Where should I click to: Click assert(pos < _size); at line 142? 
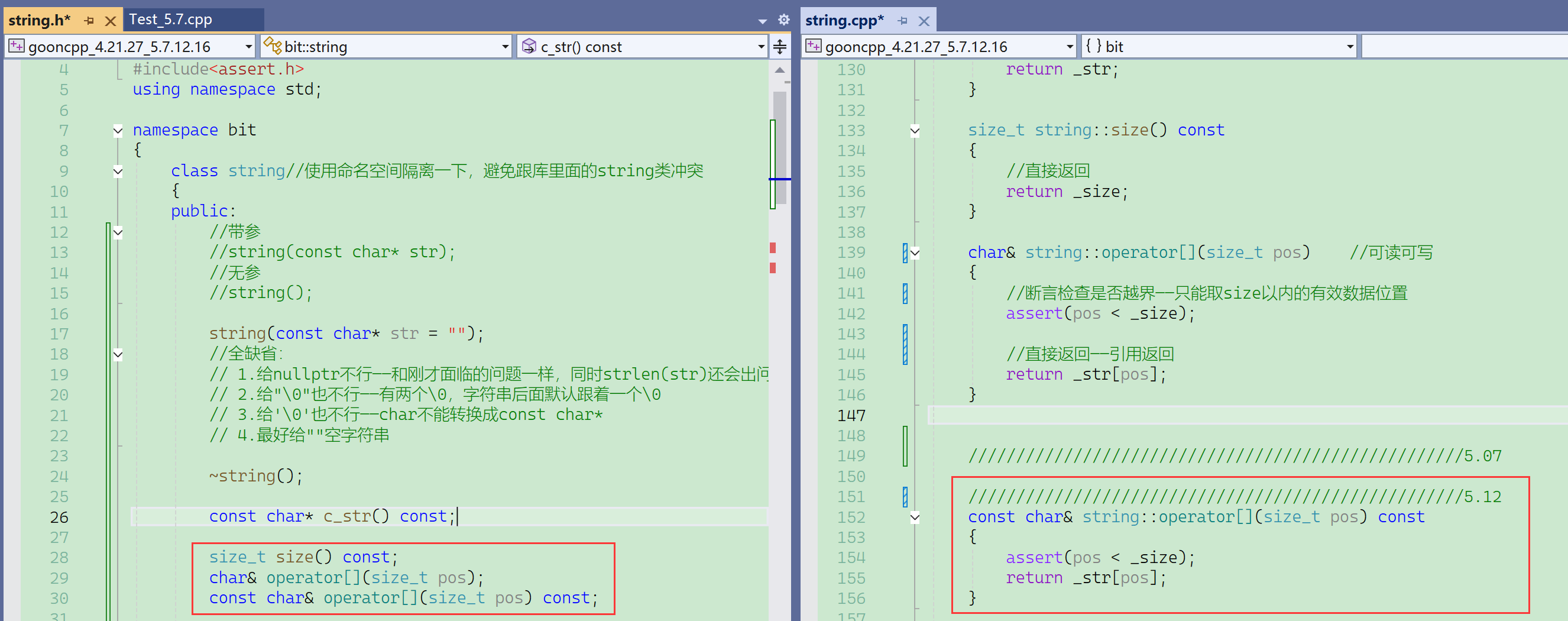1100,313
